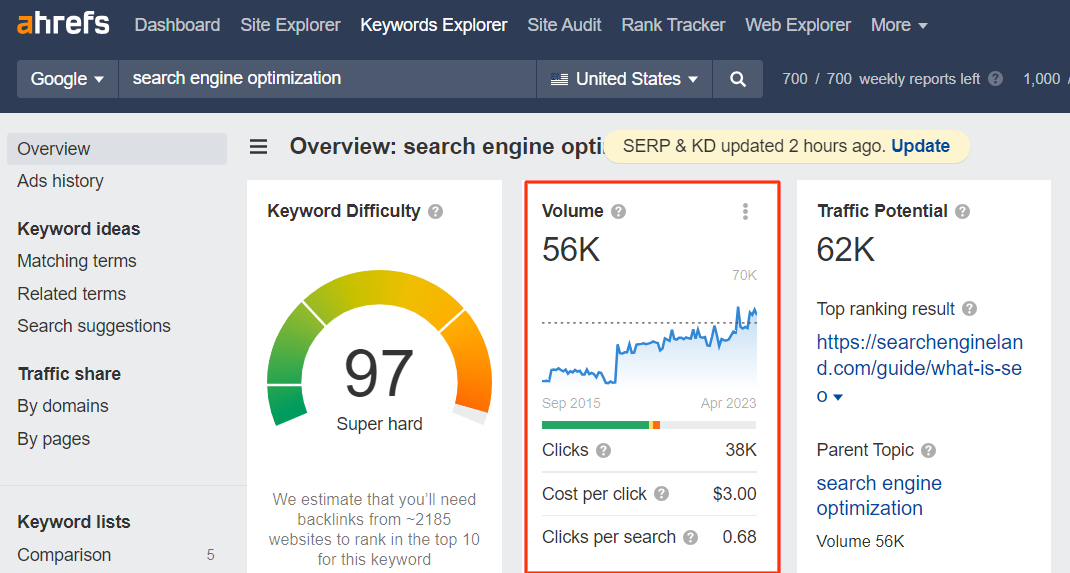Select Matching terms in the sidebar
This screenshot has width=1070, height=573.
(77, 261)
